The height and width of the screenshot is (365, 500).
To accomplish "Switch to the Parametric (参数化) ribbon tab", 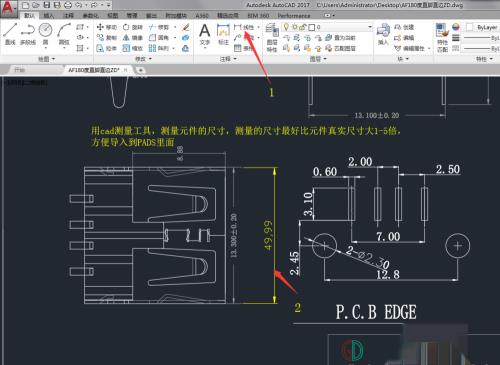I will click(90, 15).
